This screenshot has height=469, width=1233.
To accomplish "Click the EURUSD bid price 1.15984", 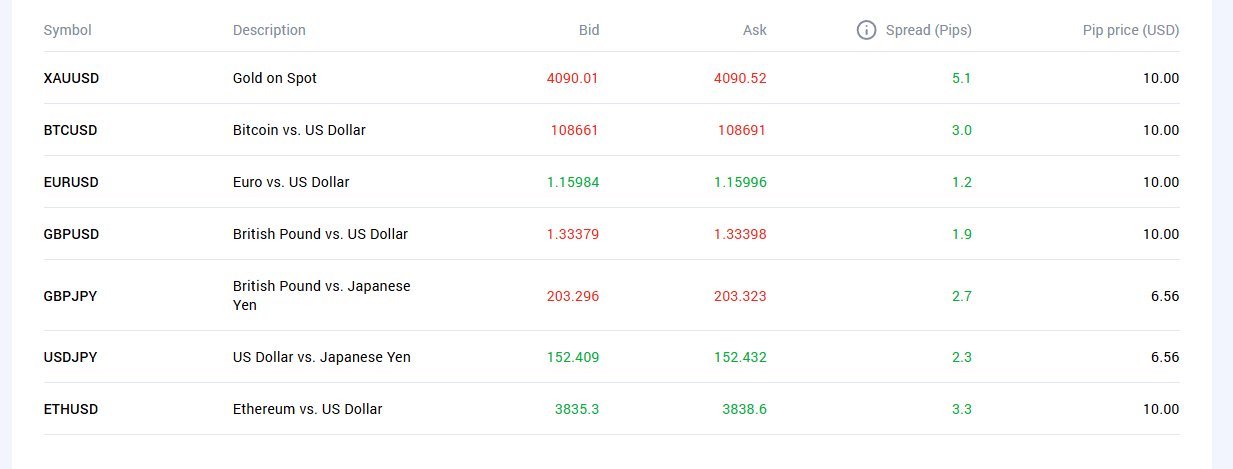I will click(x=573, y=182).
